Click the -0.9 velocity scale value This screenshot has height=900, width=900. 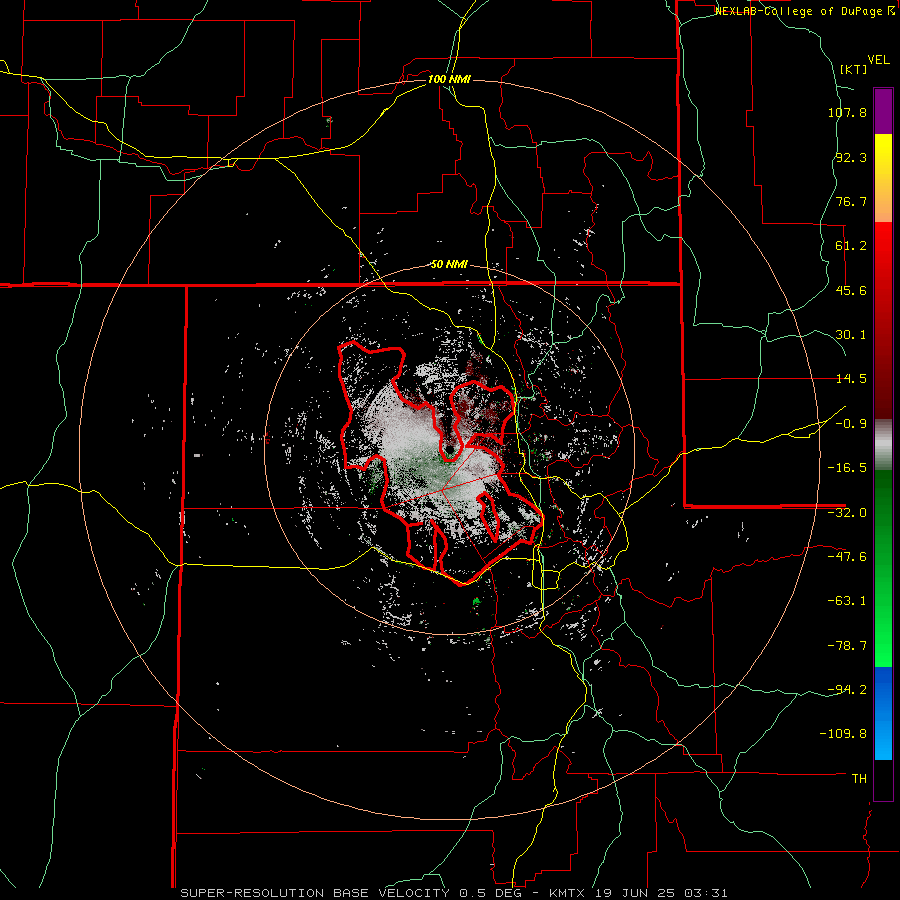851,424
